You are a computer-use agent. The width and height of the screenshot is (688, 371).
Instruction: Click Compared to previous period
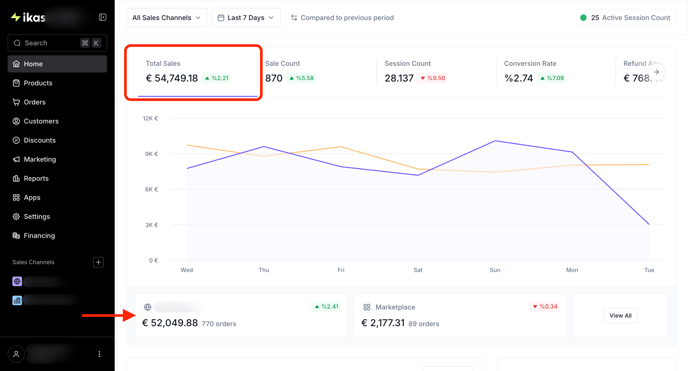click(347, 18)
